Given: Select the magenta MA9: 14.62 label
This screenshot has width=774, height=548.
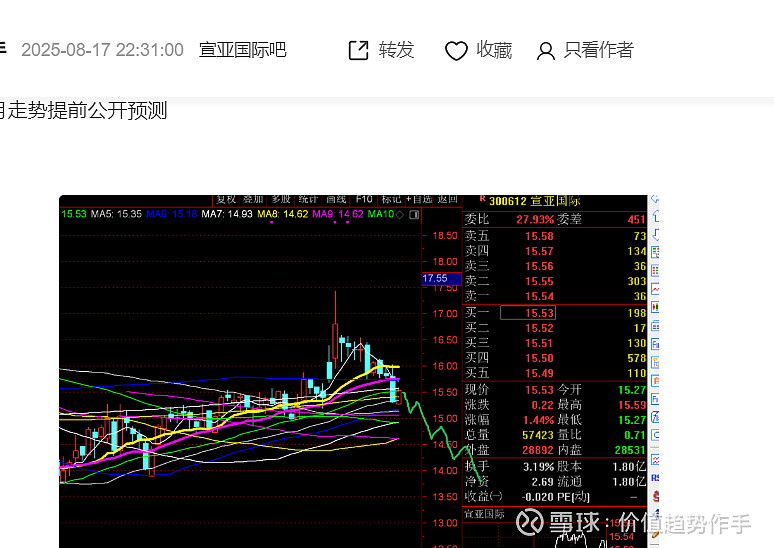Looking at the screenshot, I should pos(338,214).
